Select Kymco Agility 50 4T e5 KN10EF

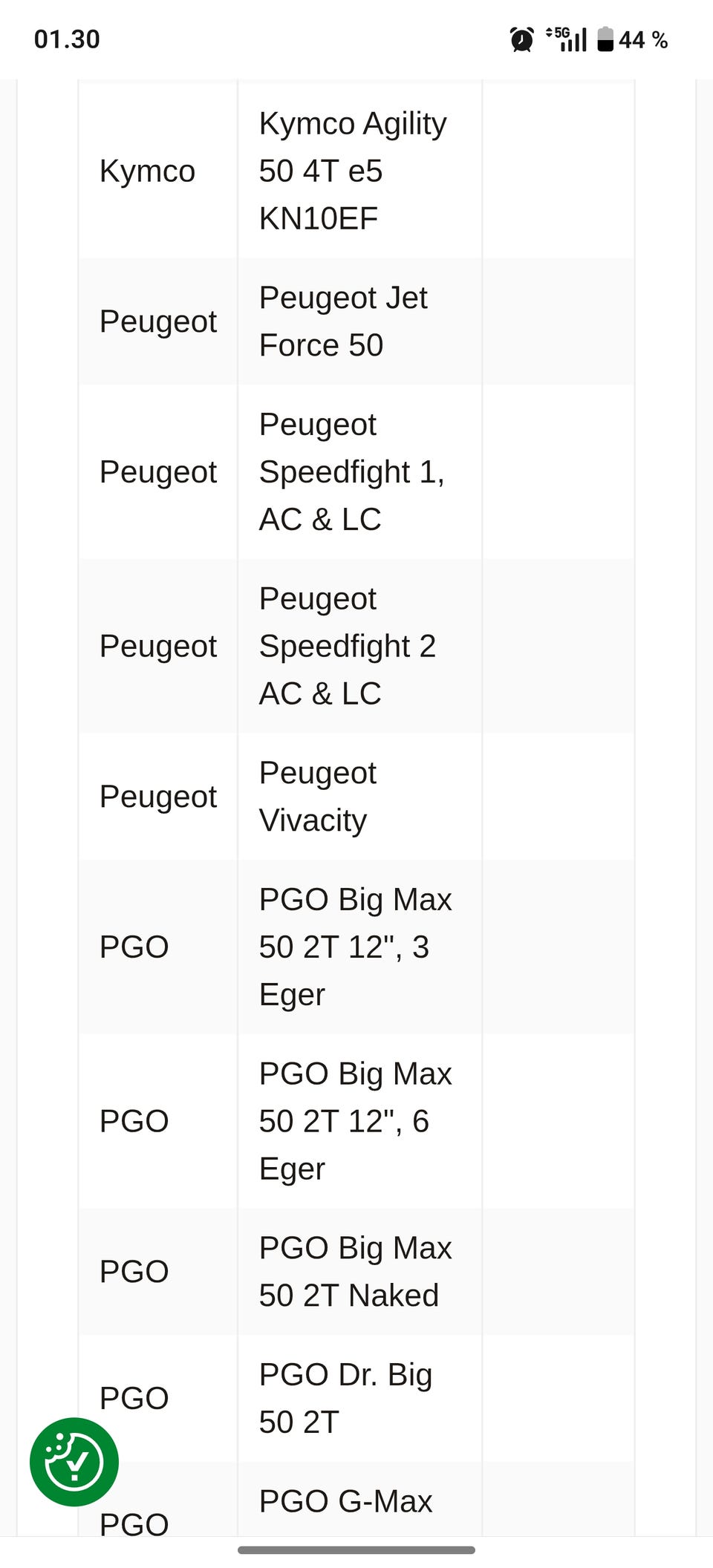353,171
